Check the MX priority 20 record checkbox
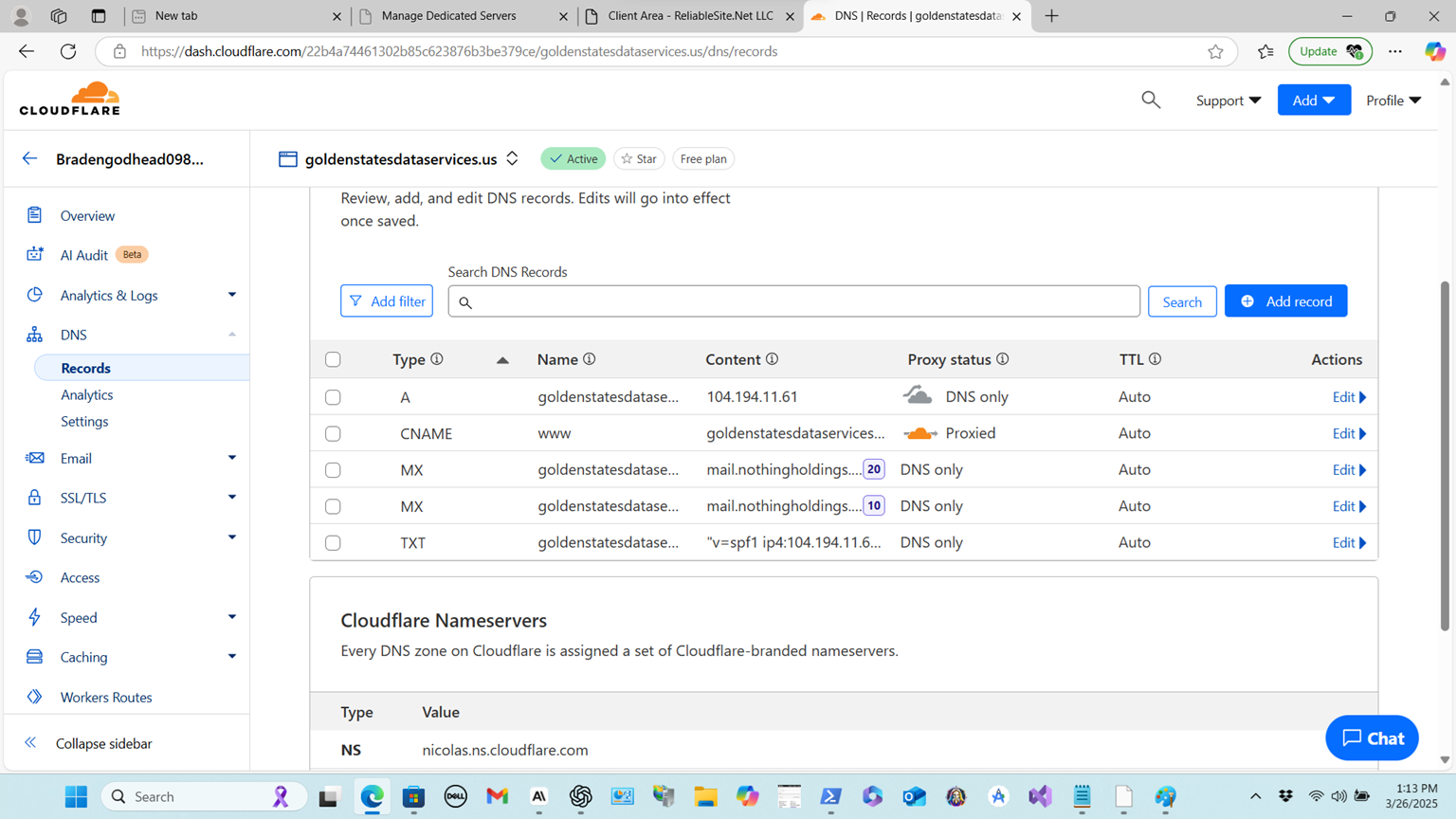The width and height of the screenshot is (1456, 819). (x=333, y=470)
